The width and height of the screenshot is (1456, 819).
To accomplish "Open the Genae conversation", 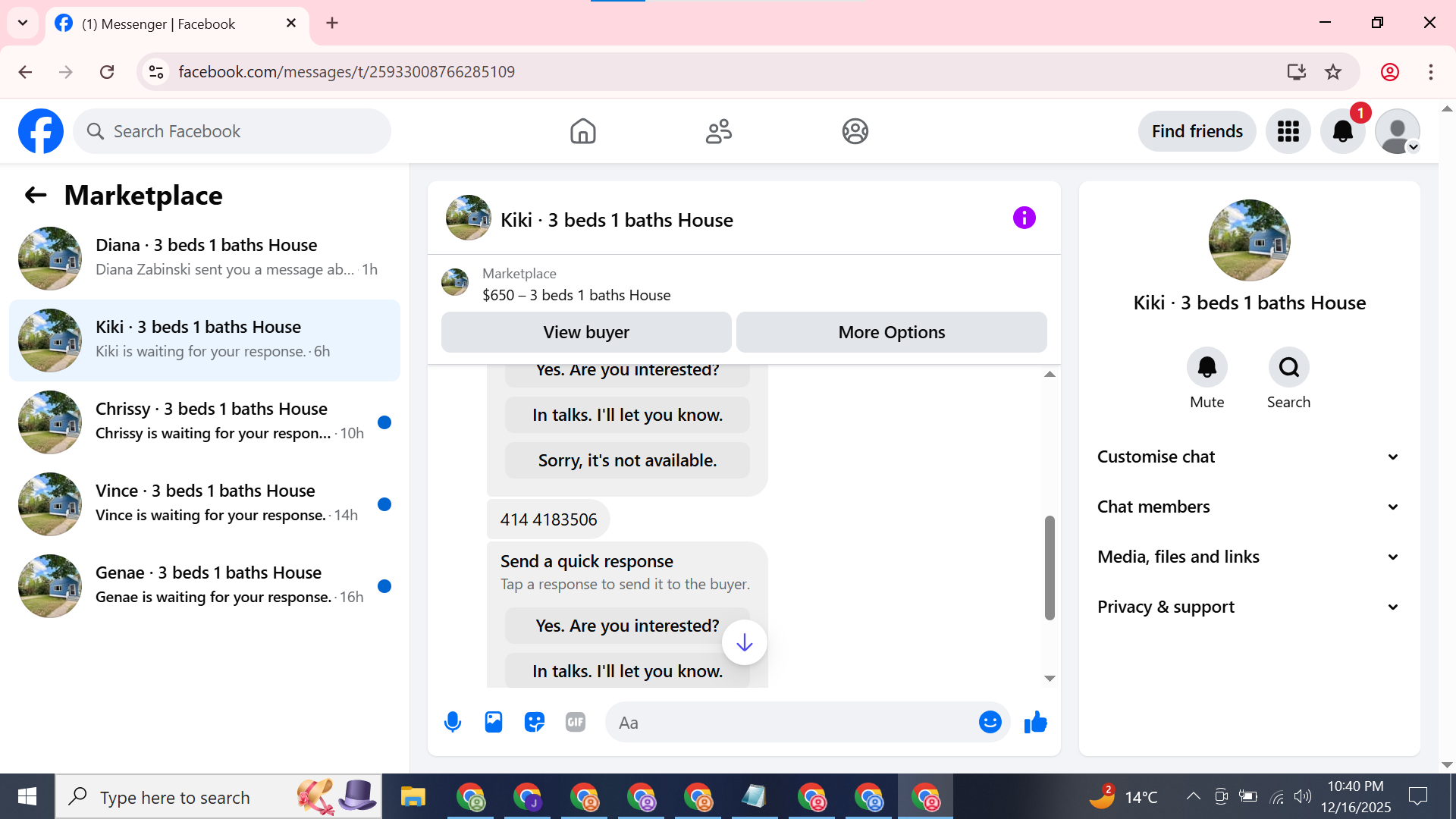I will 205,585.
